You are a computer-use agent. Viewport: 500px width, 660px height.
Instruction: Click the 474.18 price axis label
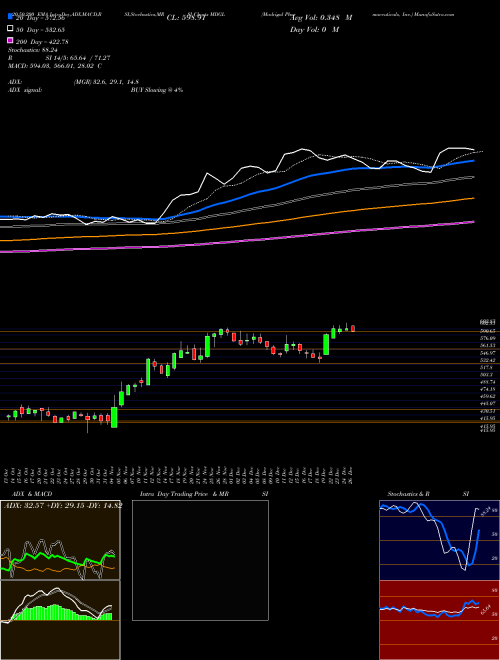(x=489, y=389)
